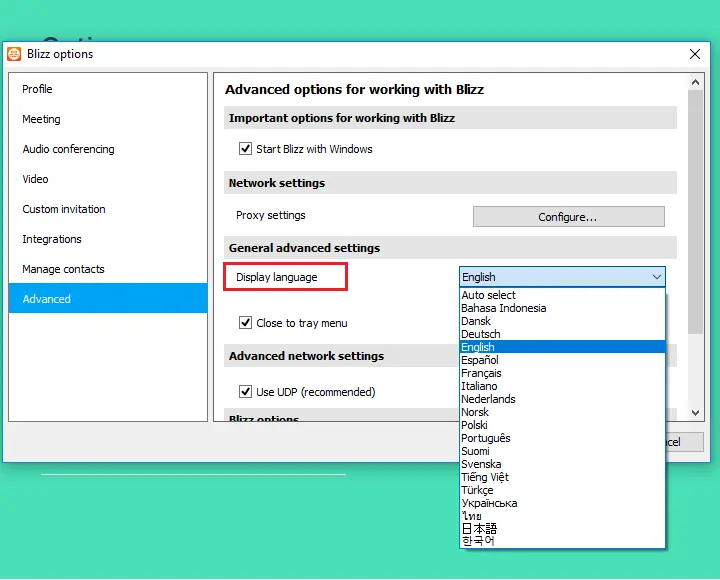Screen dimensions: 720x580
Task: Click the Advanced network settings heading
Action: [x=306, y=356]
